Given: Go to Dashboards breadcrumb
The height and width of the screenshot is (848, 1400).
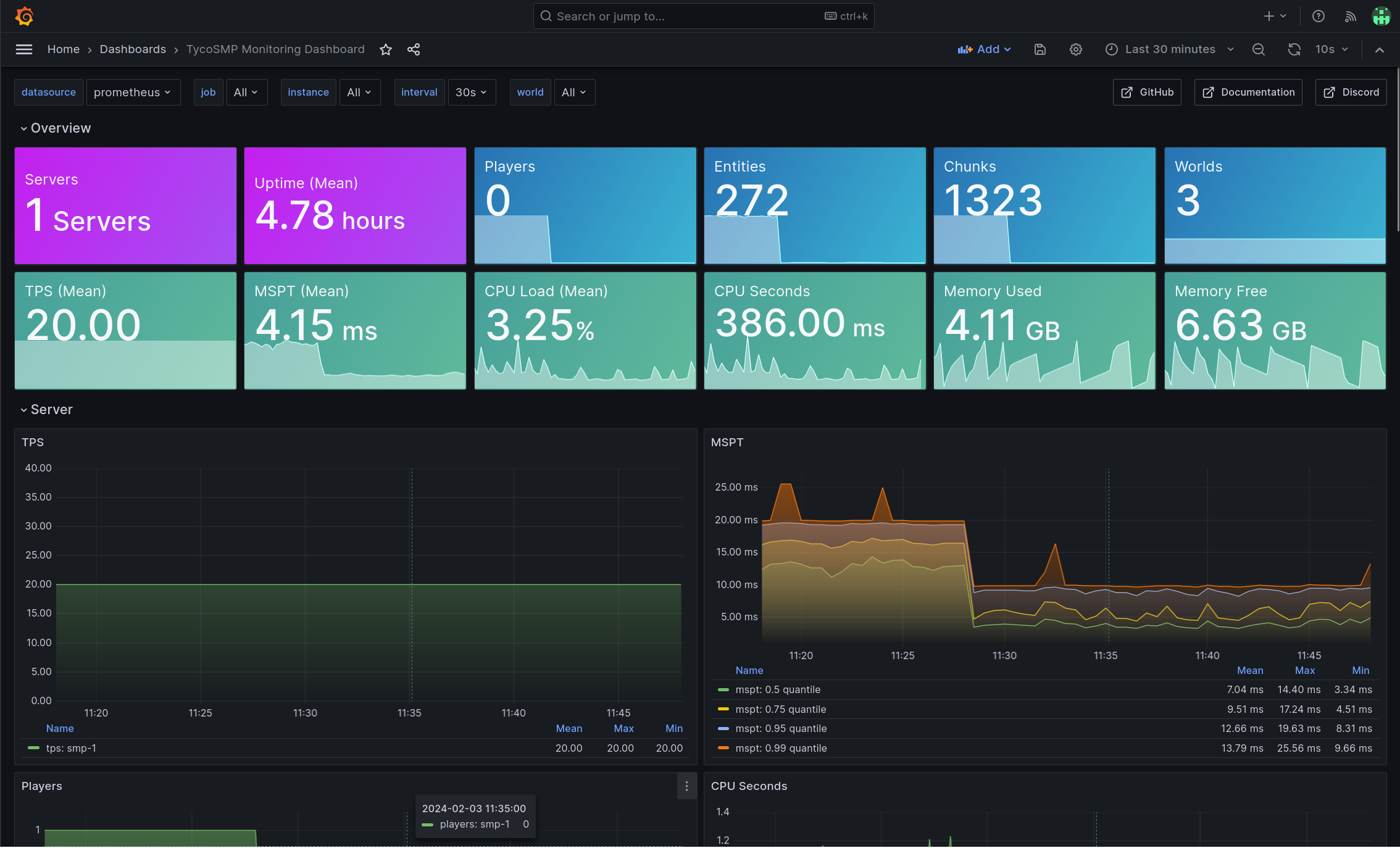Looking at the screenshot, I should (x=133, y=49).
